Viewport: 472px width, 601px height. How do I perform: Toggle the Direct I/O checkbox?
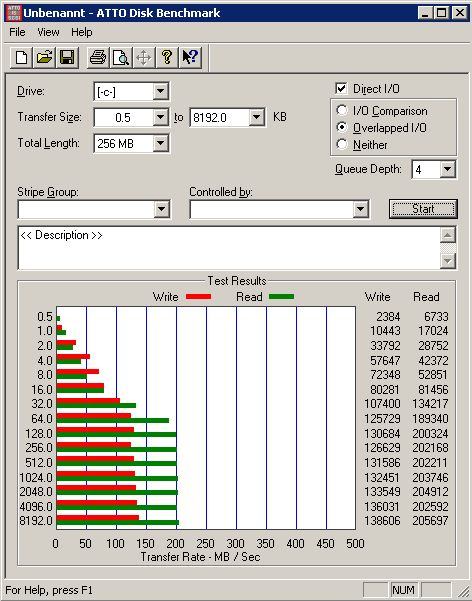(x=341, y=89)
